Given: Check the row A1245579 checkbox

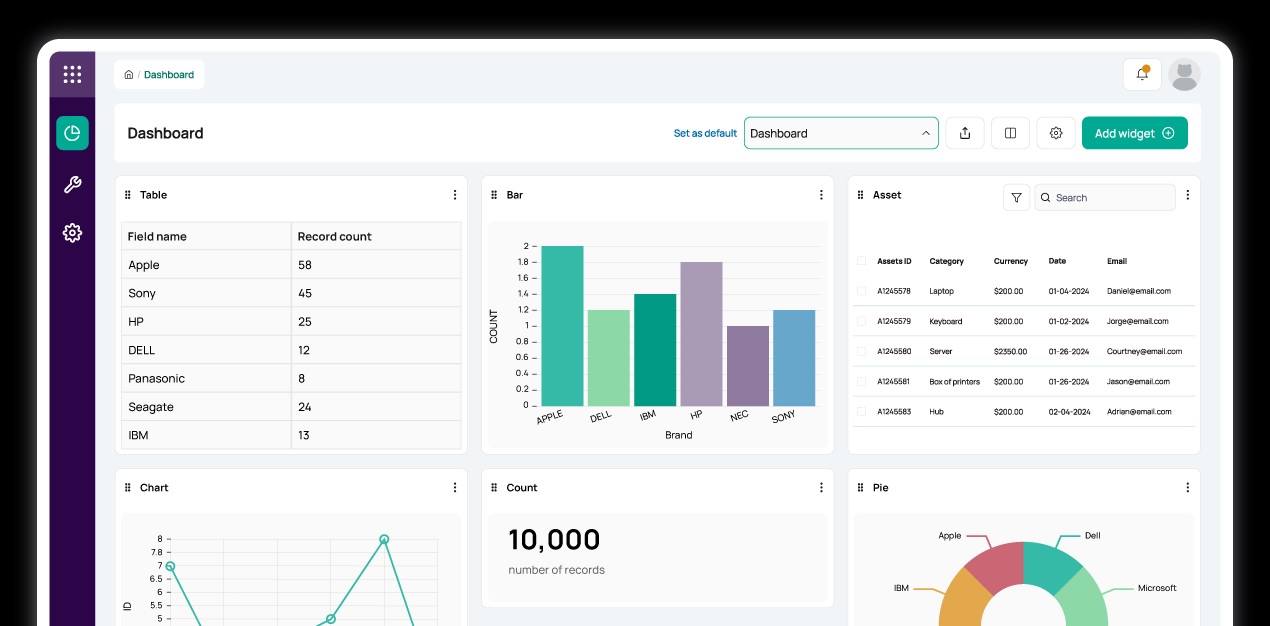Looking at the screenshot, I should click(862, 321).
